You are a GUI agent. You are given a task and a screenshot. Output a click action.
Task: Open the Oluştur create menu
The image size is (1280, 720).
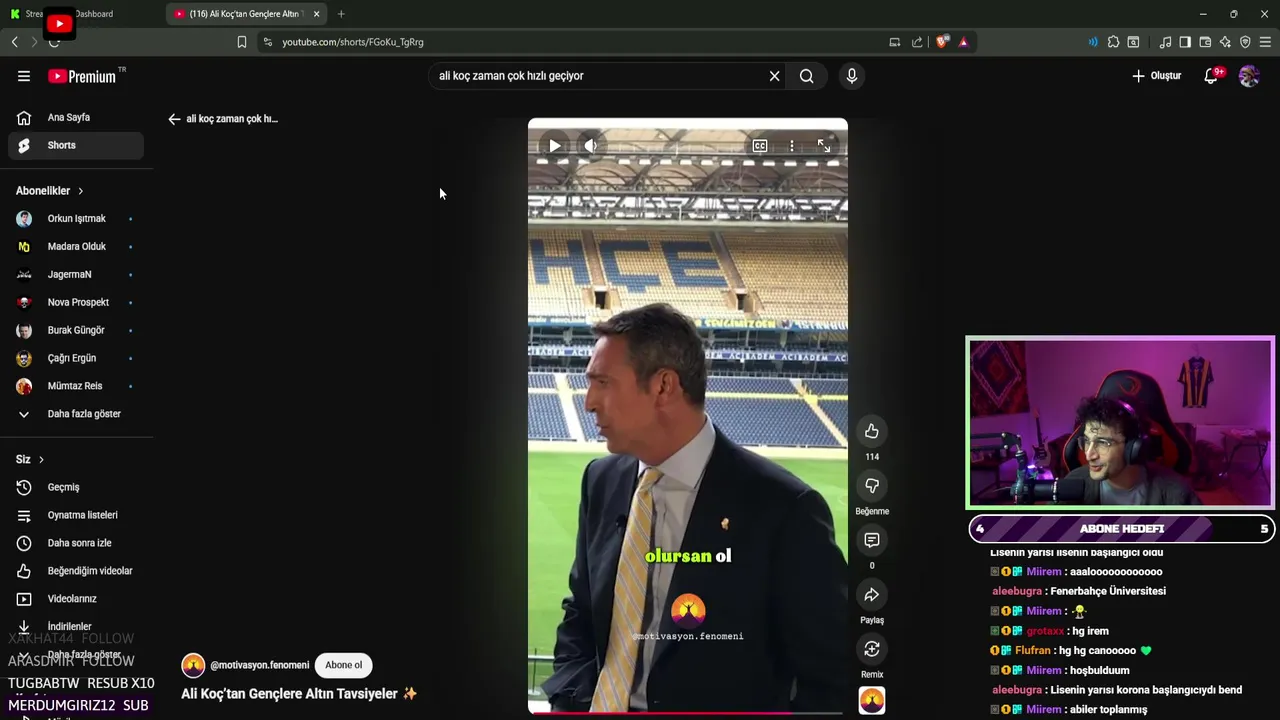pyautogui.click(x=1157, y=76)
